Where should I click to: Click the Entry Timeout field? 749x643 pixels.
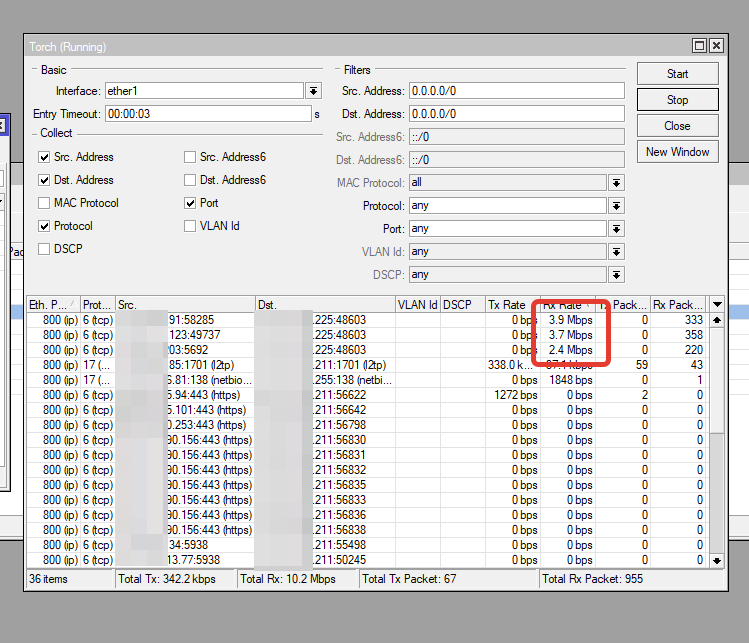208,114
